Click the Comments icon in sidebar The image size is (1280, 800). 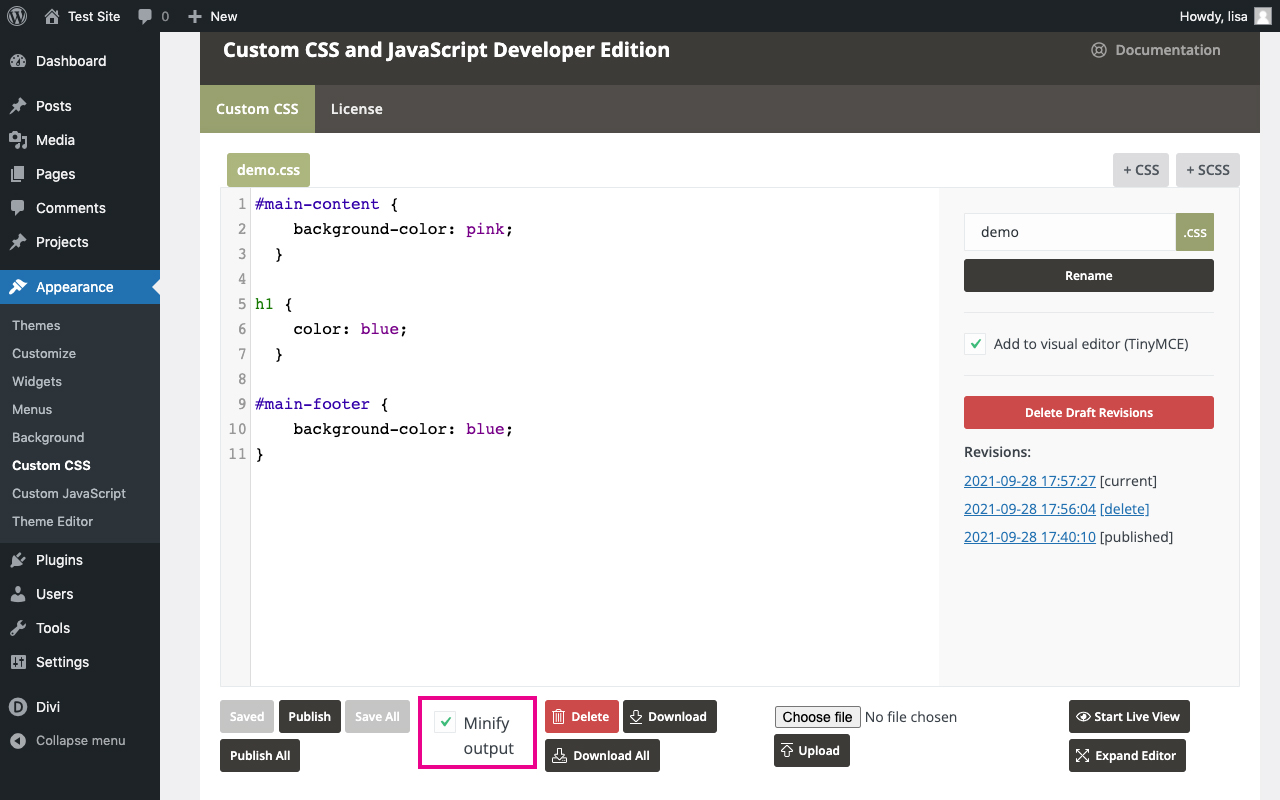coord(18,208)
